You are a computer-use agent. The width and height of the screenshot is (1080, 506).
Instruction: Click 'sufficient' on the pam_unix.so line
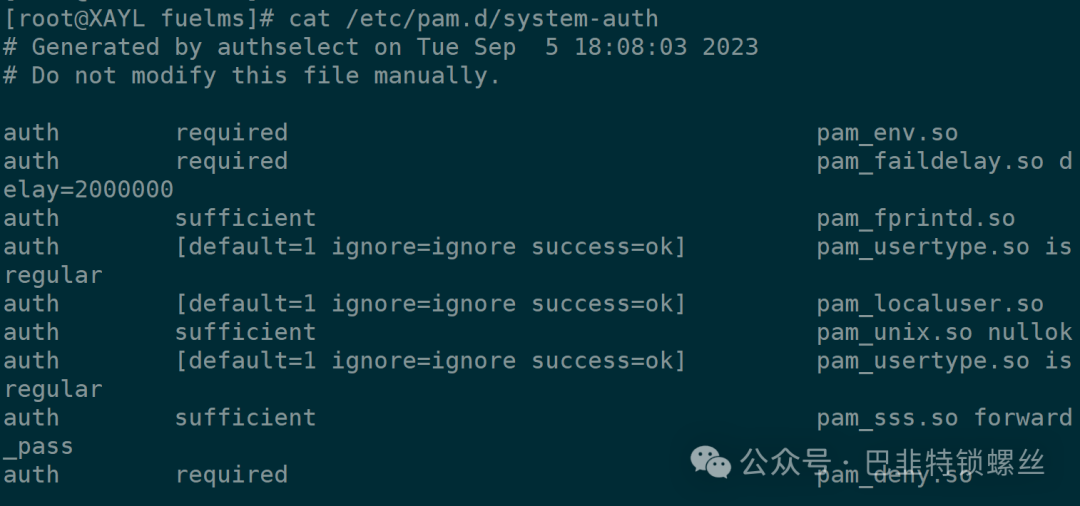pyautogui.click(x=245, y=332)
